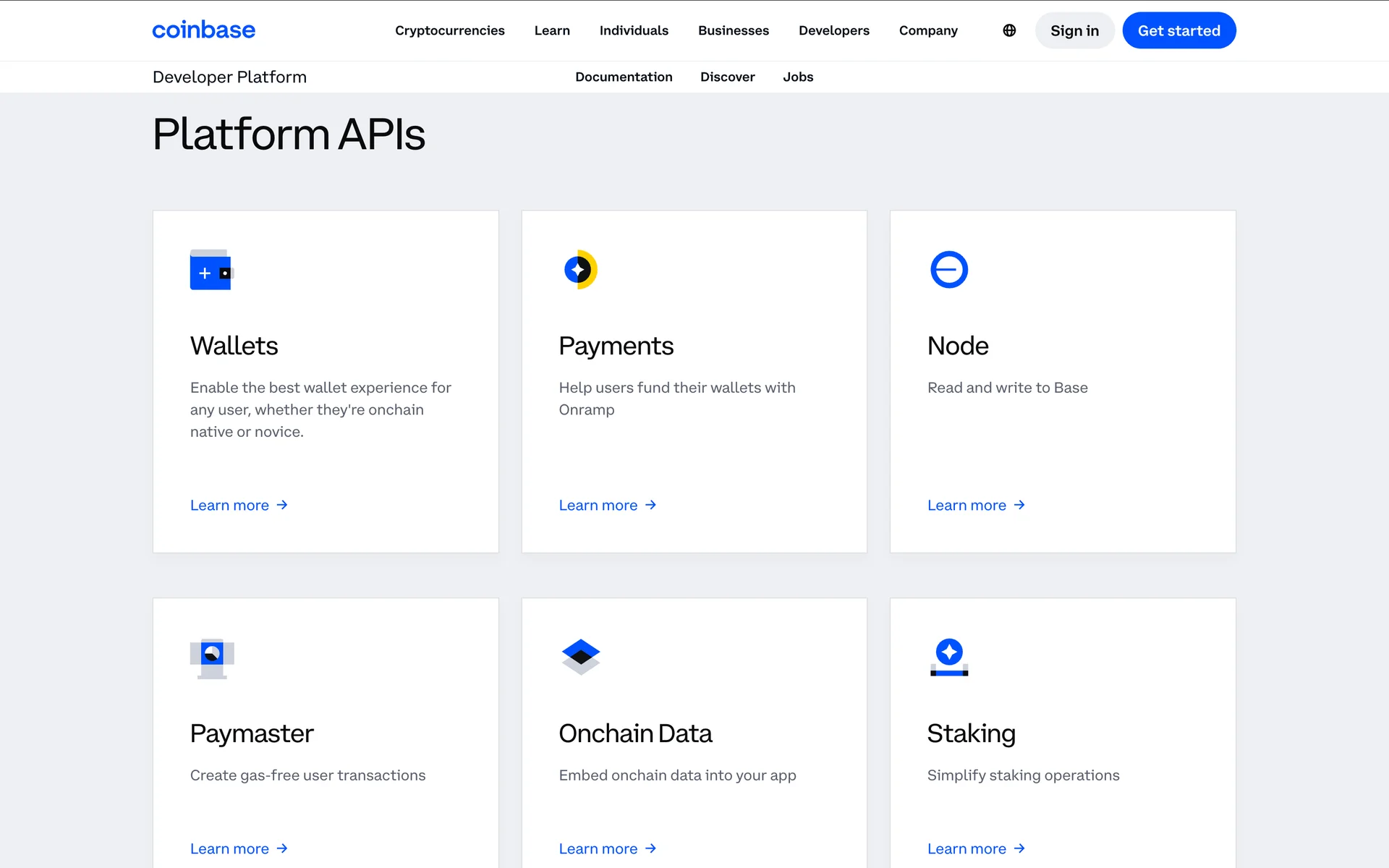Image resolution: width=1389 pixels, height=868 pixels.
Task: Click the Developer Platform heading link
Action: (x=229, y=77)
